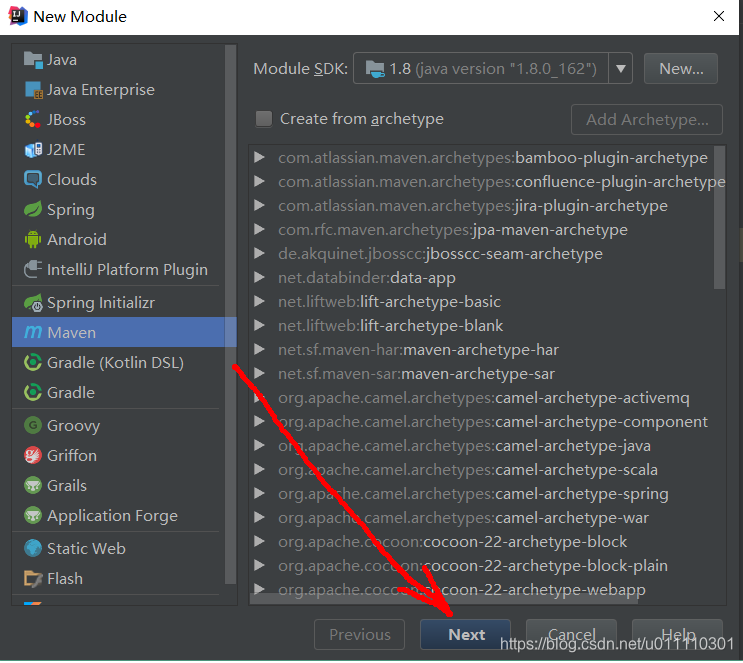Close the New Module dialog
This screenshot has width=743, height=663.
point(718,16)
